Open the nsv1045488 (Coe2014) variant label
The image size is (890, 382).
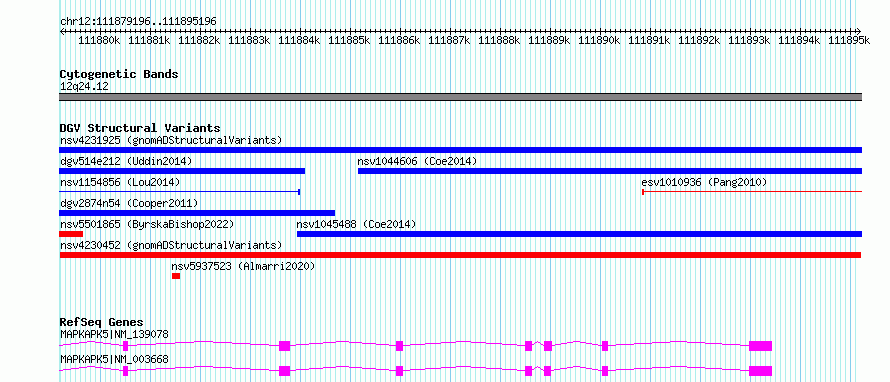pyautogui.click(x=356, y=224)
